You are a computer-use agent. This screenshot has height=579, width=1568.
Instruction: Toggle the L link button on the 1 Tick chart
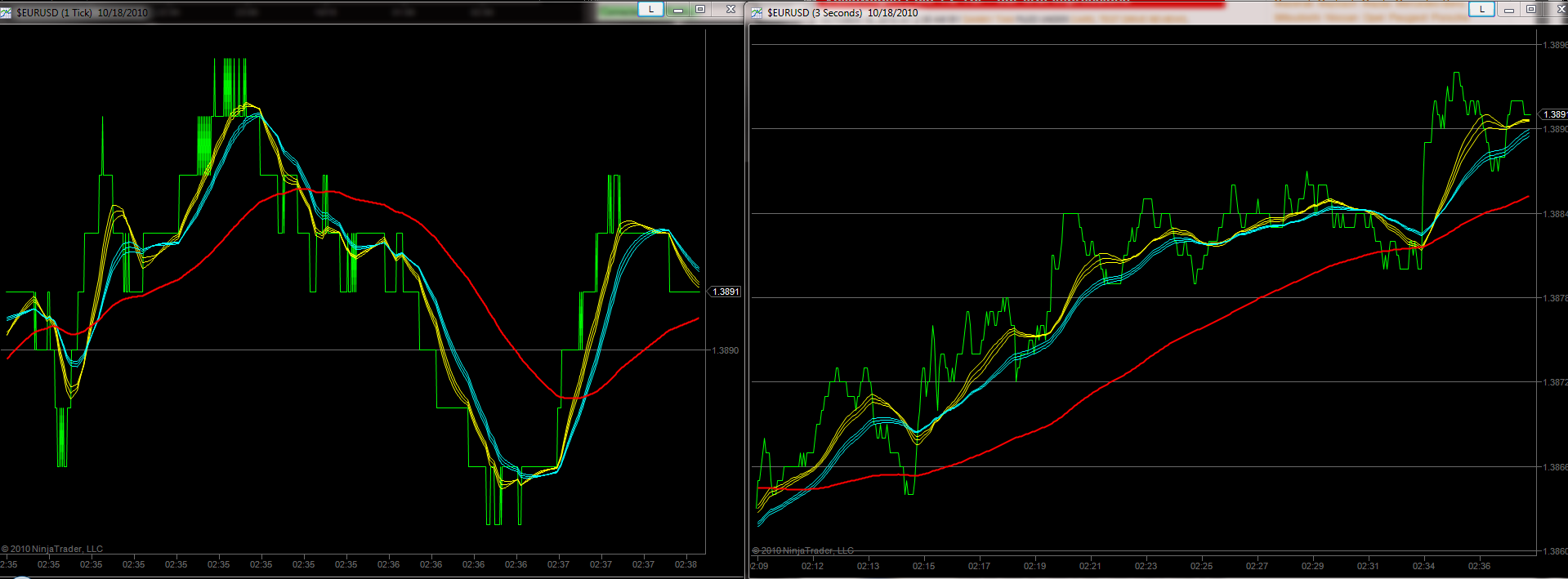click(x=650, y=9)
